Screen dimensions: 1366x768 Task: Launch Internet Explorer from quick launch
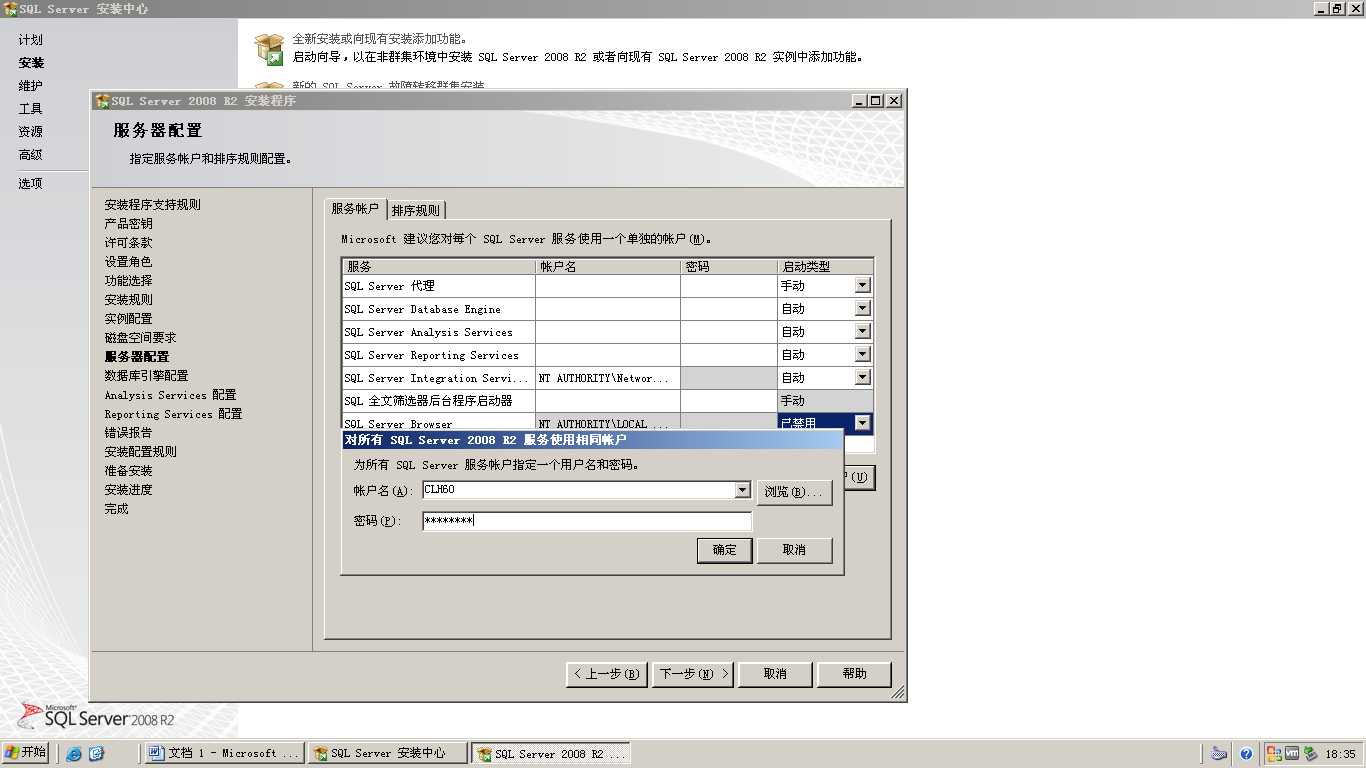coord(74,754)
